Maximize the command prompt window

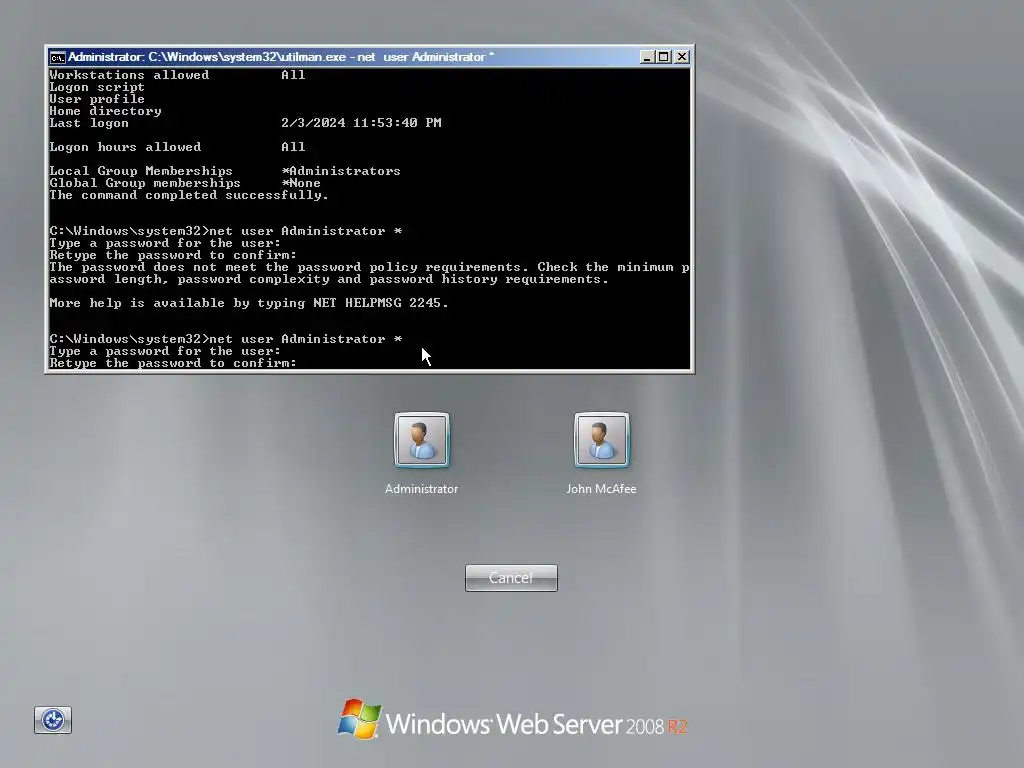[x=664, y=57]
